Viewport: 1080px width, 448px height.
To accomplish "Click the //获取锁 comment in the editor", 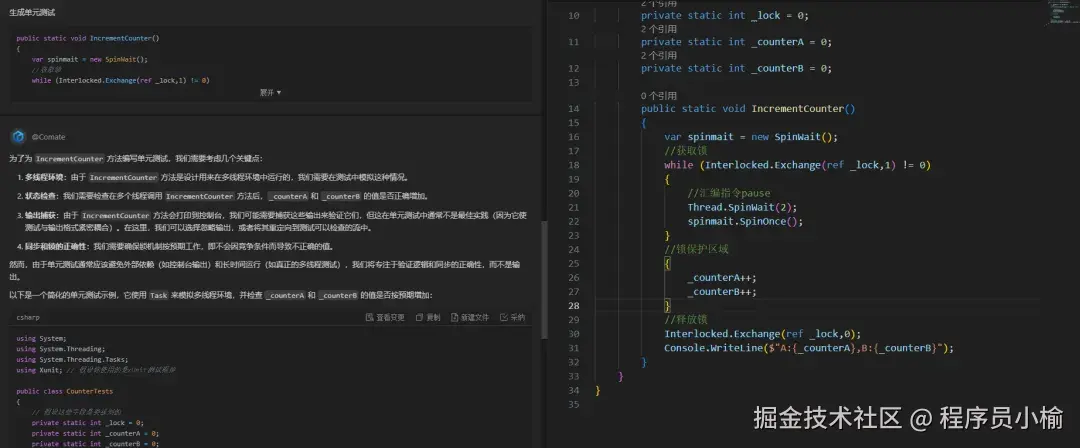I will pyautogui.click(x=686, y=151).
